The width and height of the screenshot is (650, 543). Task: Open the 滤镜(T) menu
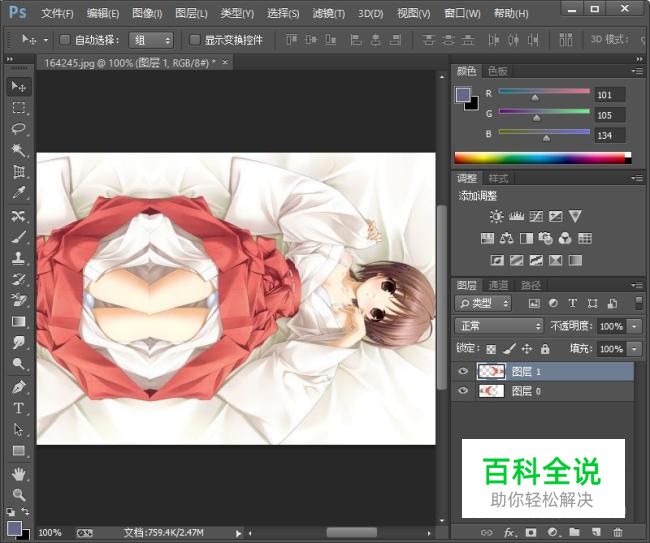(329, 14)
